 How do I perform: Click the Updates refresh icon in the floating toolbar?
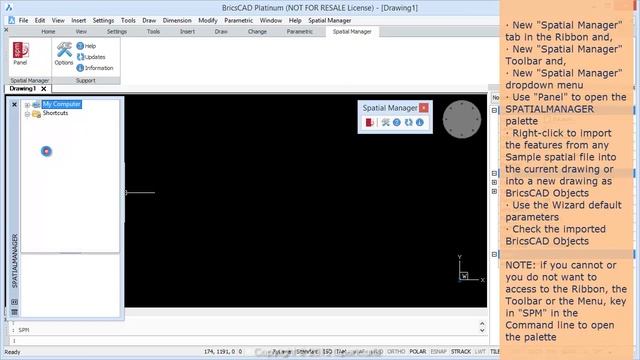pos(408,122)
